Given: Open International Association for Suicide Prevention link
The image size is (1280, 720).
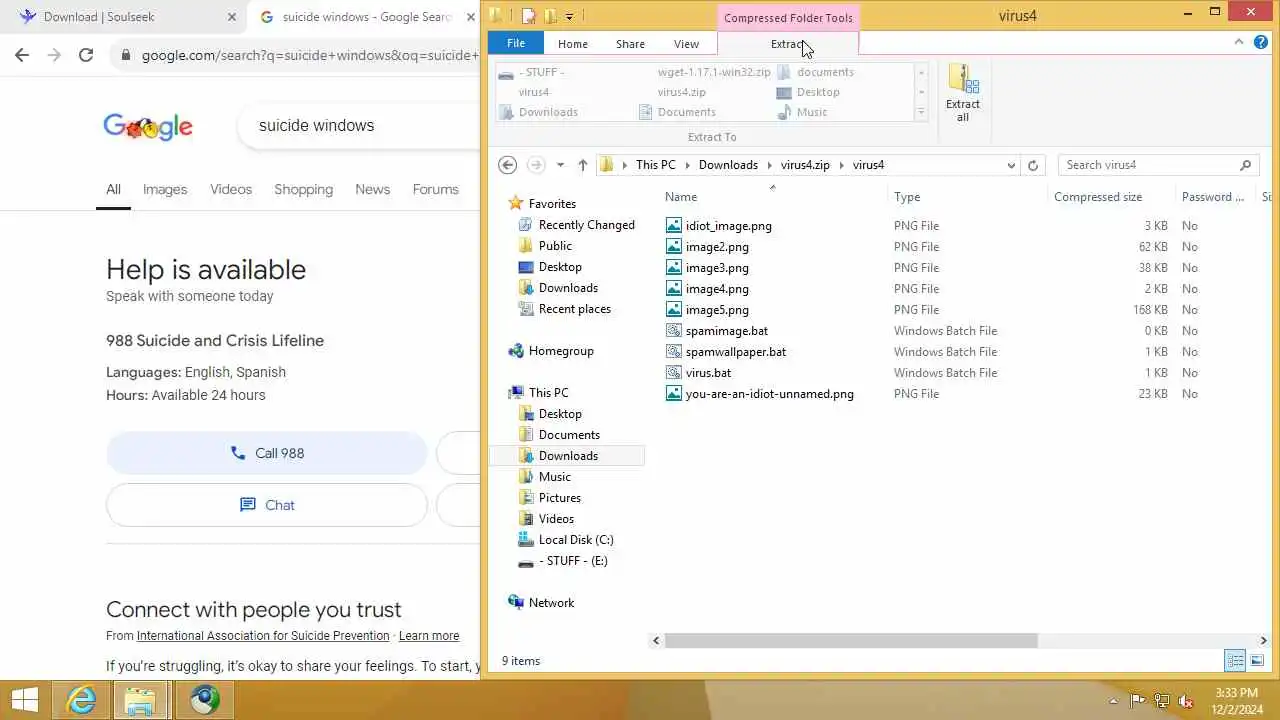Looking at the screenshot, I should point(263,636).
